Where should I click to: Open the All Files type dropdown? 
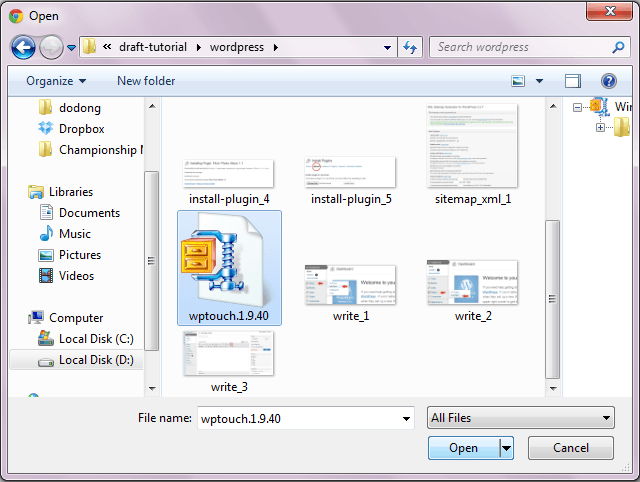point(520,418)
